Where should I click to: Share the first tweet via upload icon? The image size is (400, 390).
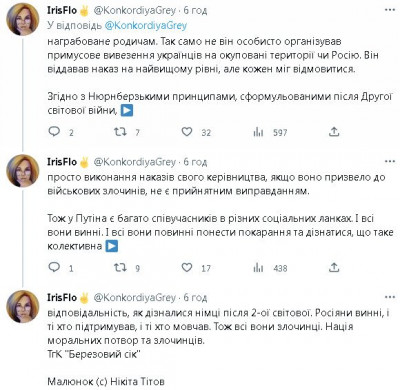[334, 132]
